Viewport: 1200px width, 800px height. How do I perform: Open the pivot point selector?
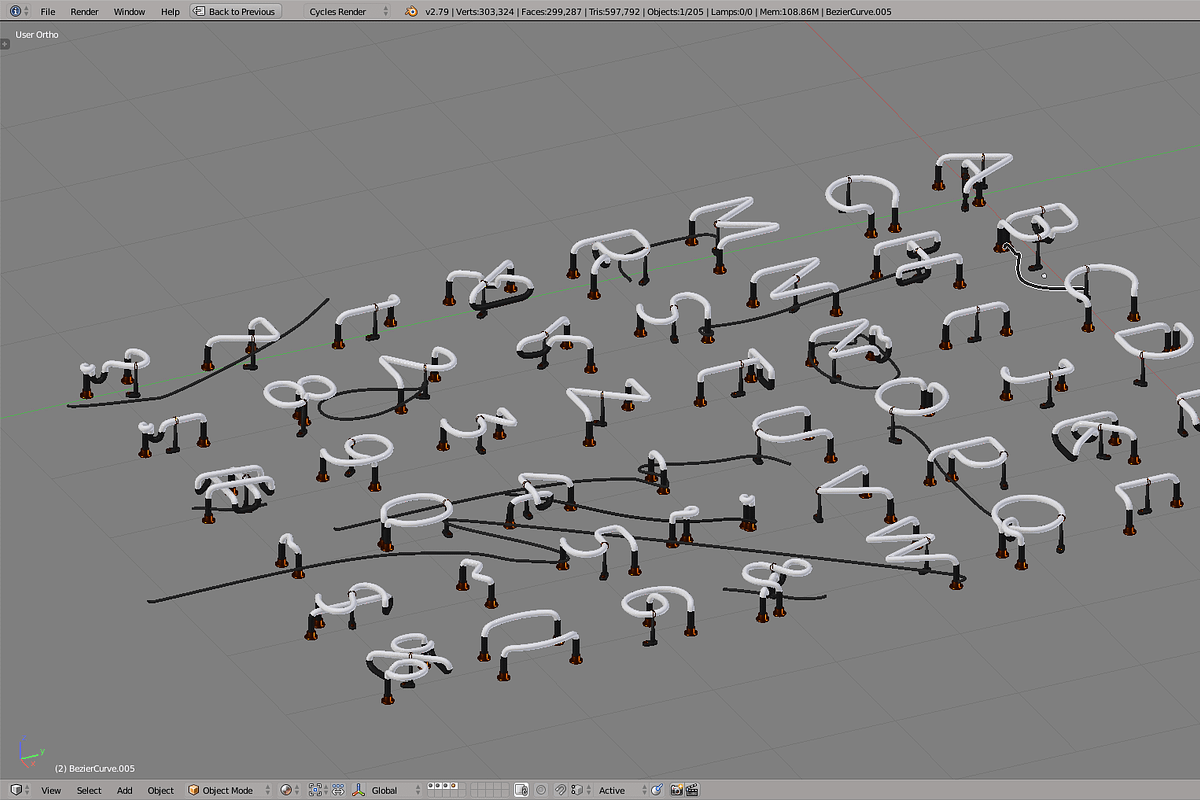tap(320, 790)
